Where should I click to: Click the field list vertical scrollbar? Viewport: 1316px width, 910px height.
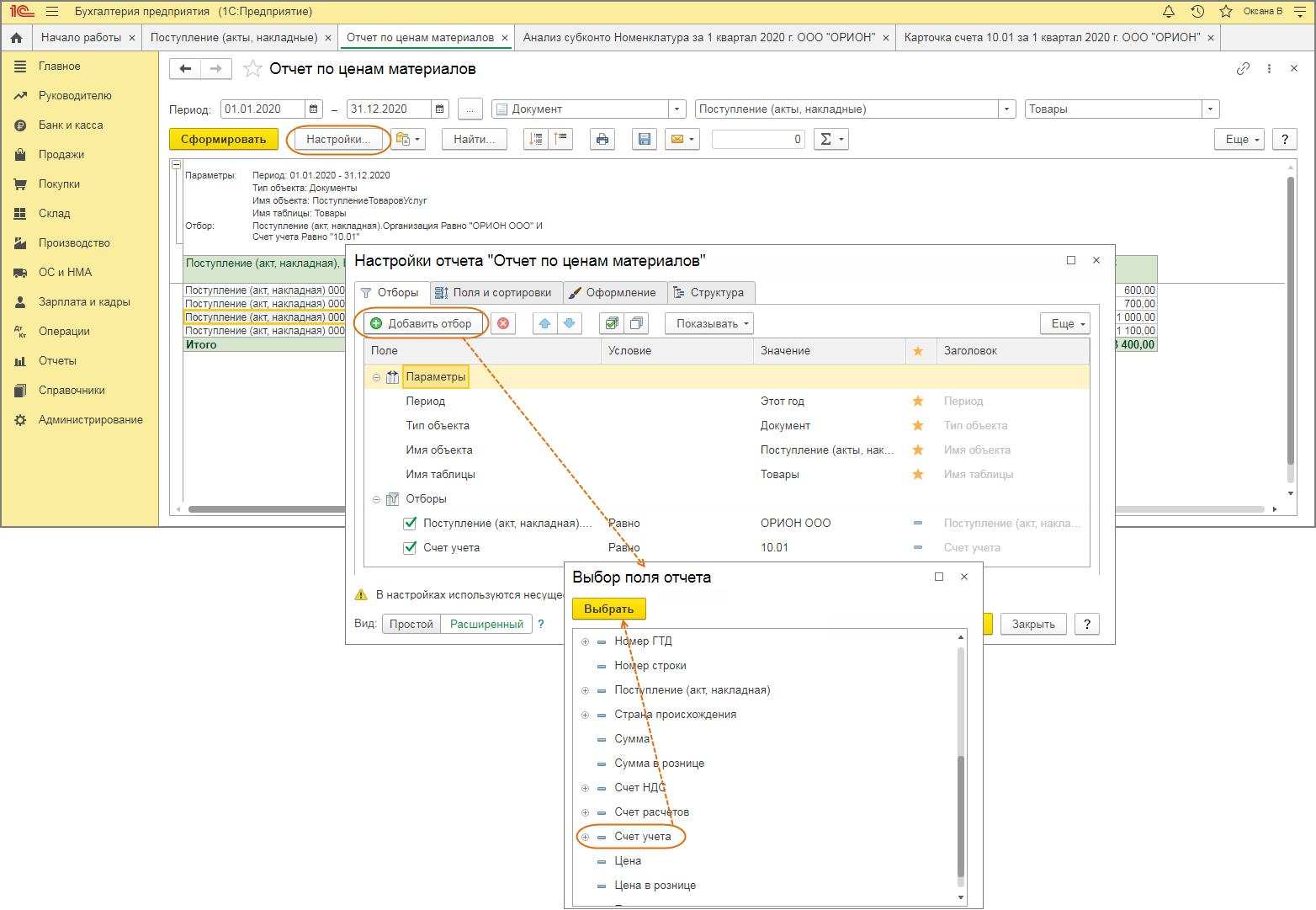point(961,817)
